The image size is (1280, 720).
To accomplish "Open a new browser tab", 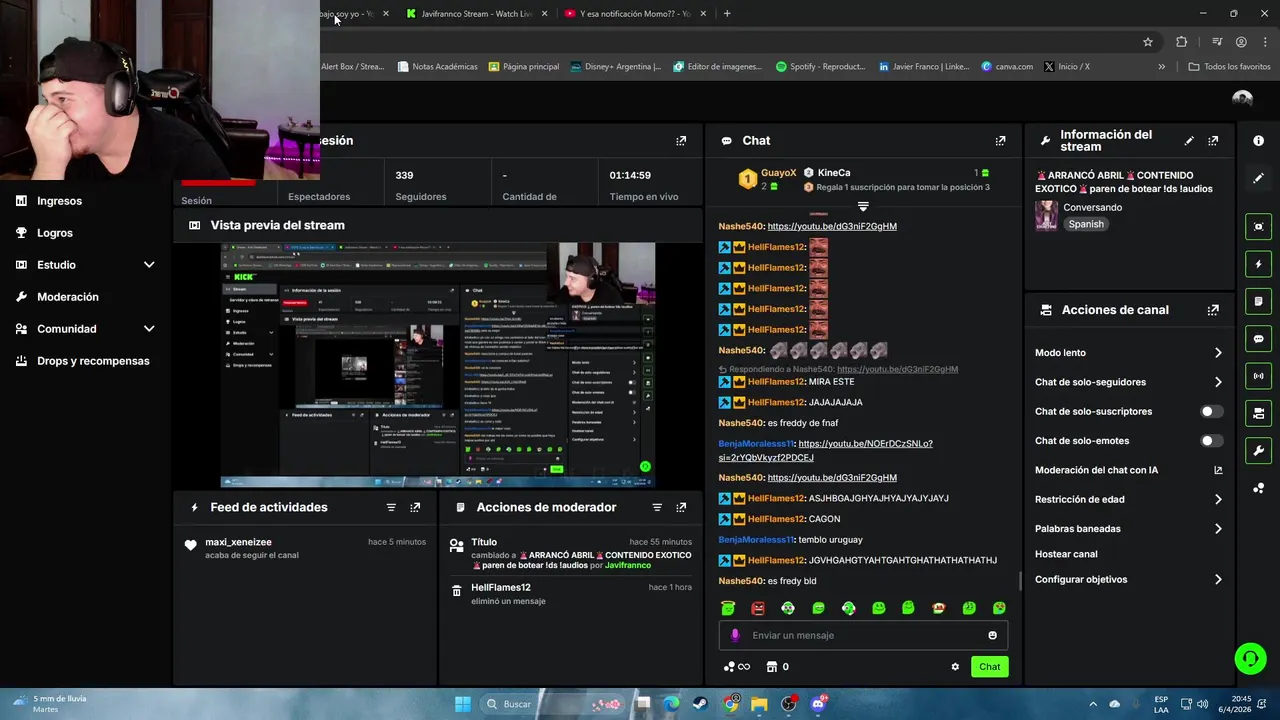I will [727, 14].
